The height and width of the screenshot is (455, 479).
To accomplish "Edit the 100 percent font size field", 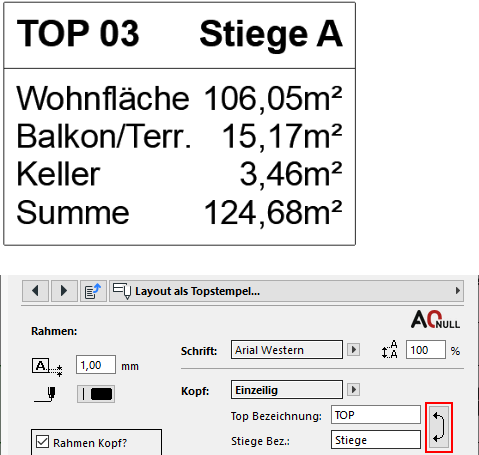I will [x=426, y=350].
